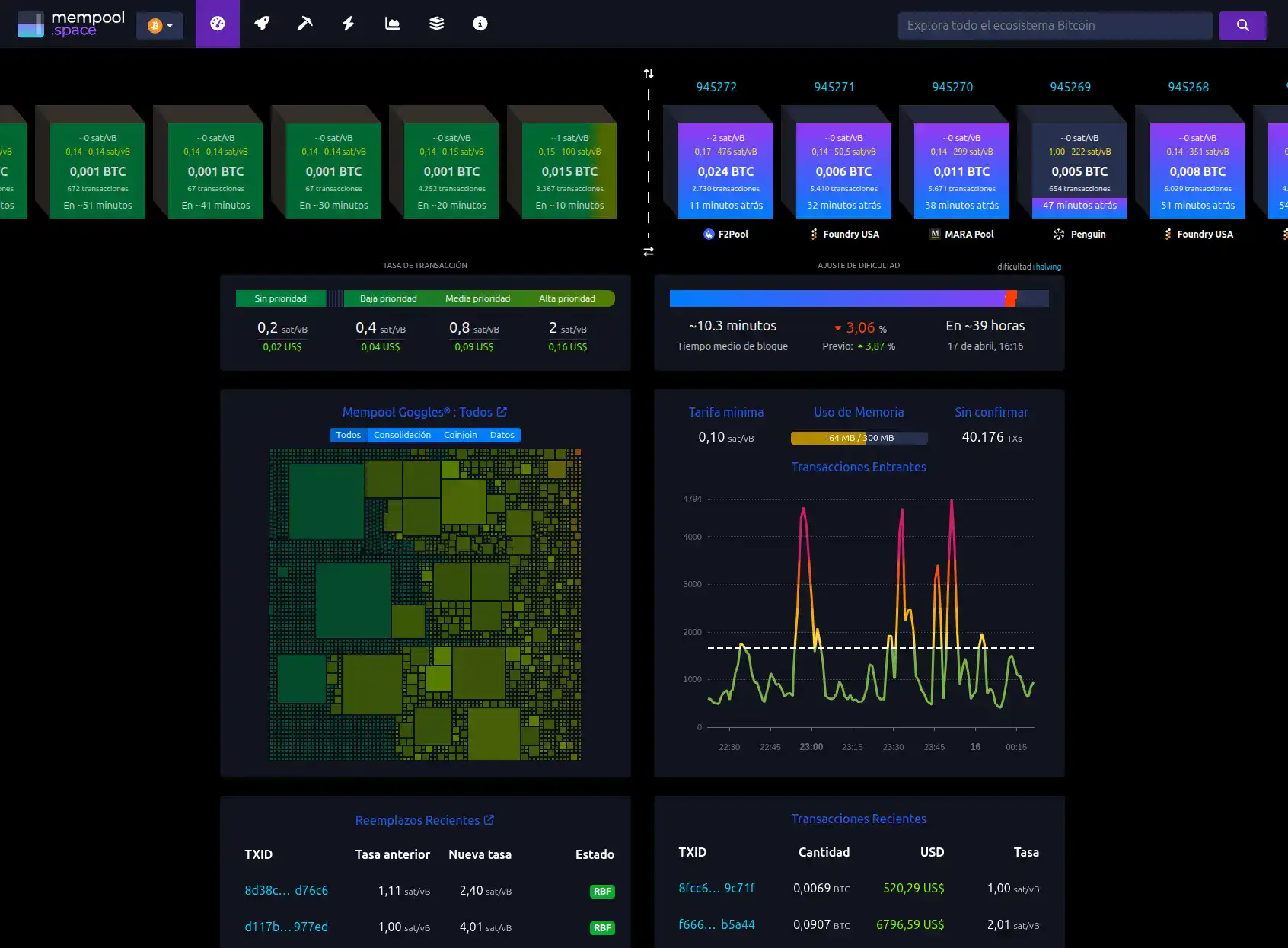Toggle the vertical time-direction arrows icon
The height and width of the screenshot is (948, 1288).
tap(649, 74)
